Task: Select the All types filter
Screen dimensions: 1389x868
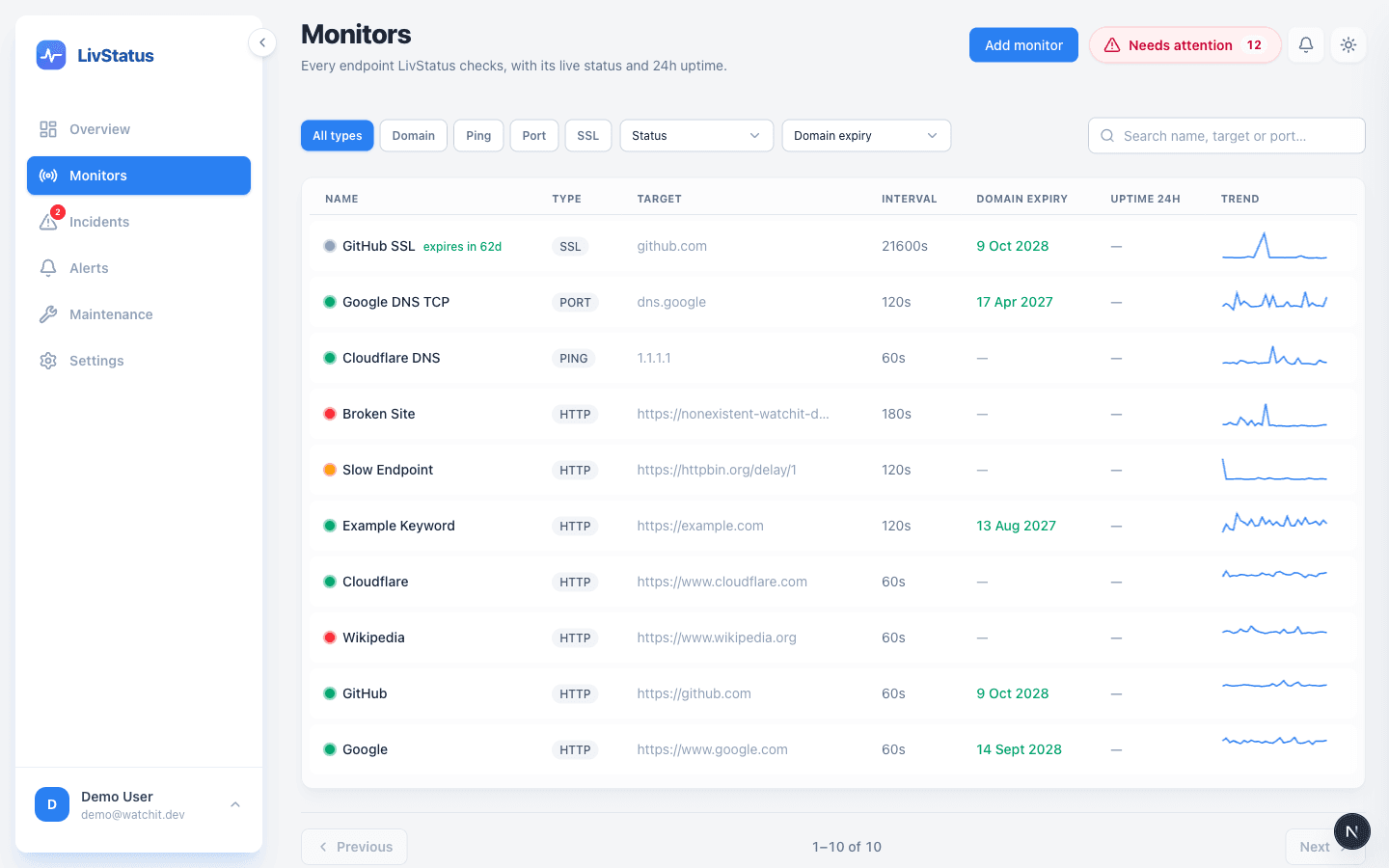Action: pyautogui.click(x=338, y=136)
